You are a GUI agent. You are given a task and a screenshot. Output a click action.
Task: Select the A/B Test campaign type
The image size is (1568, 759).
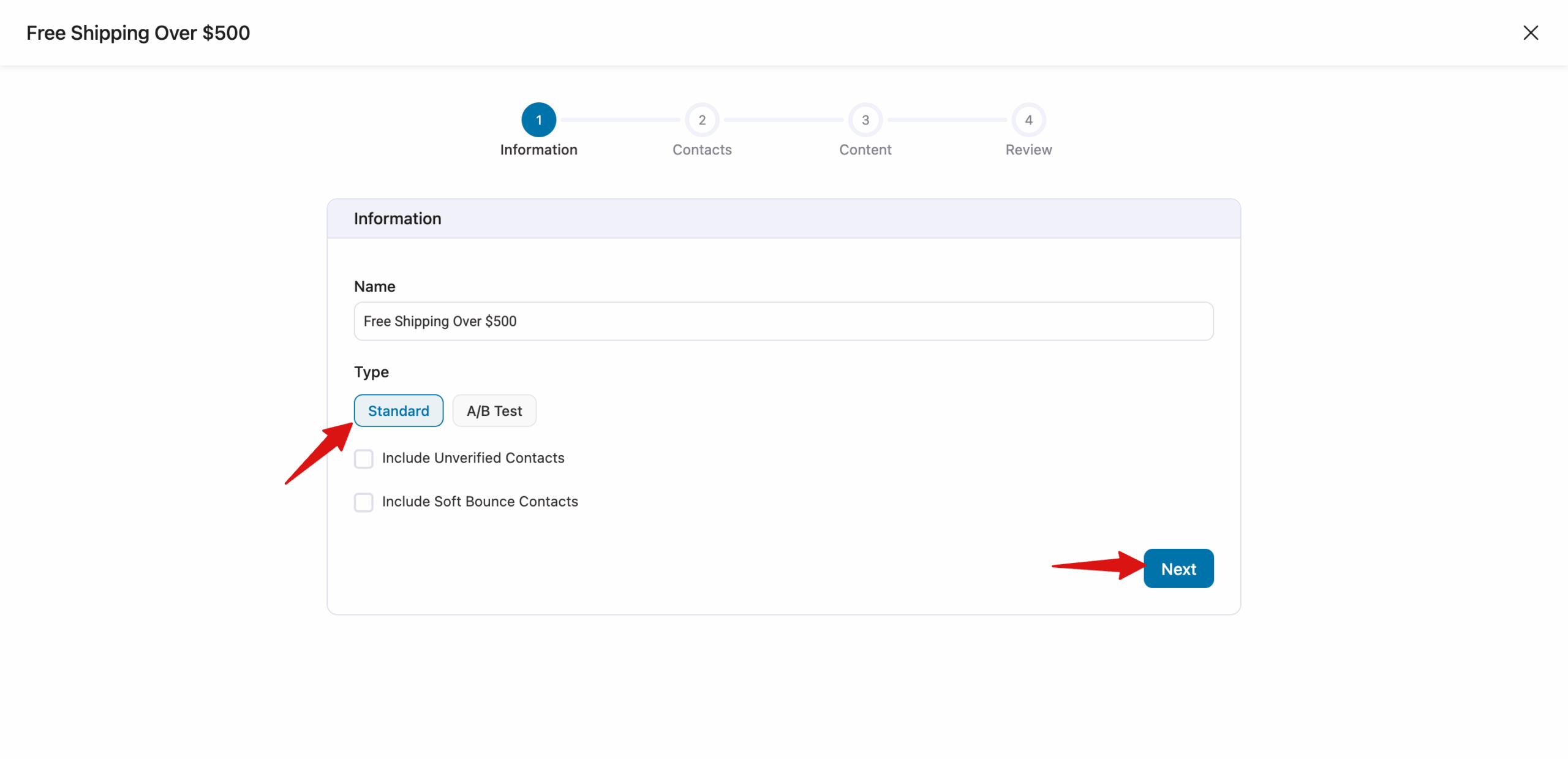coord(494,410)
